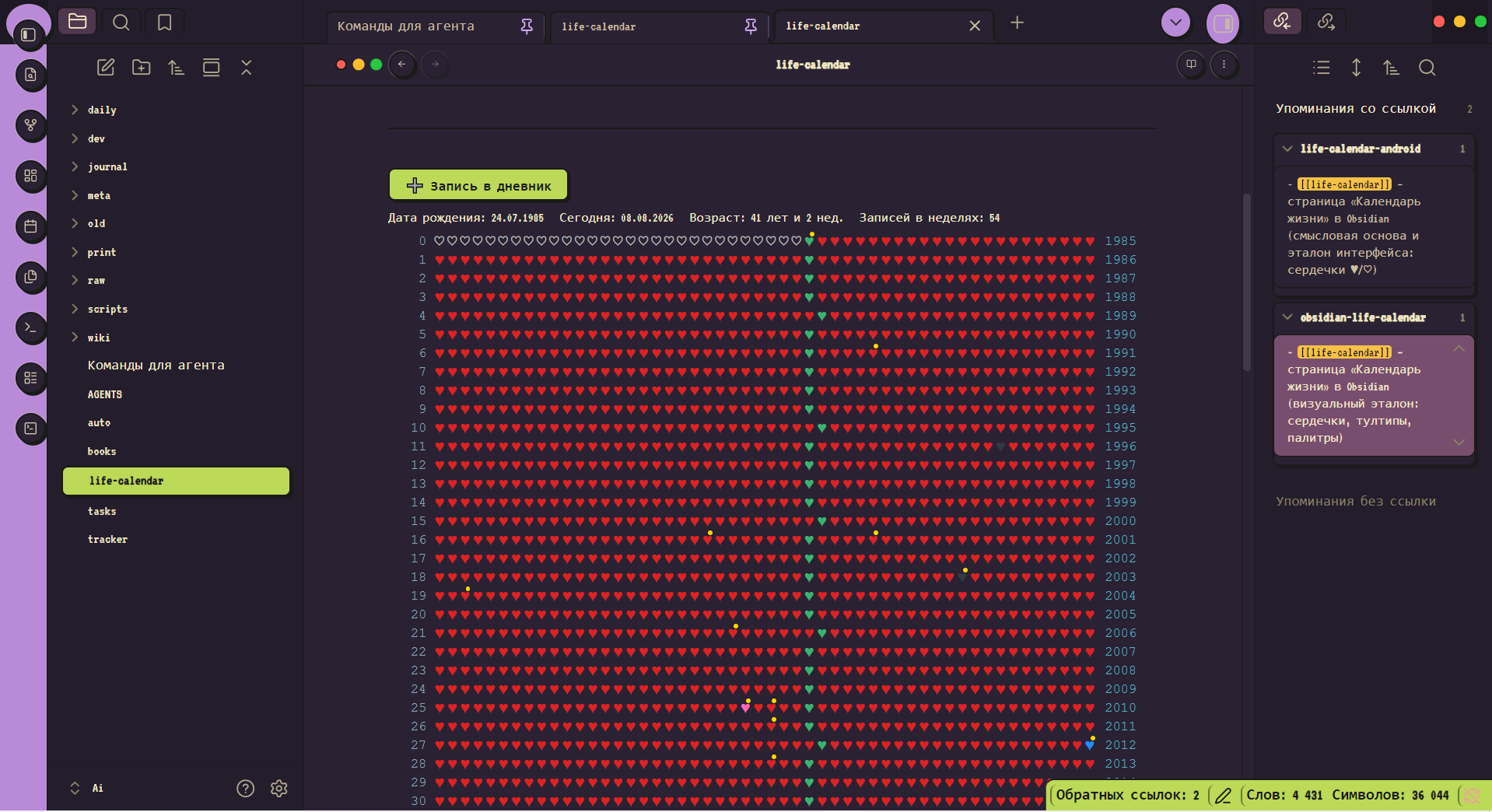Image resolution: width=1492 pixels, height=812 pixels.
Task: Navigate back in the note history
Action: [x=401, y=65]
